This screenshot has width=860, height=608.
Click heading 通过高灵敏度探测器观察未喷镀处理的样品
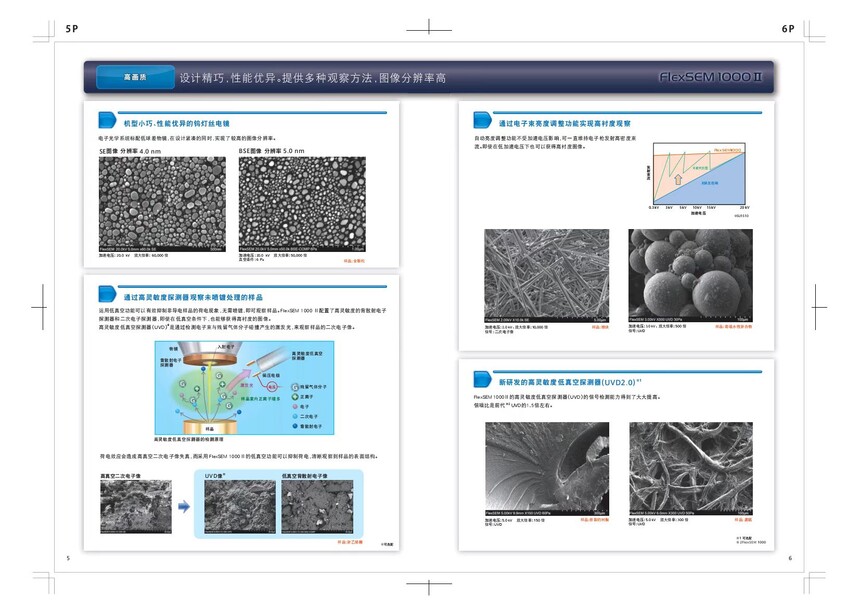pos(193,297)
